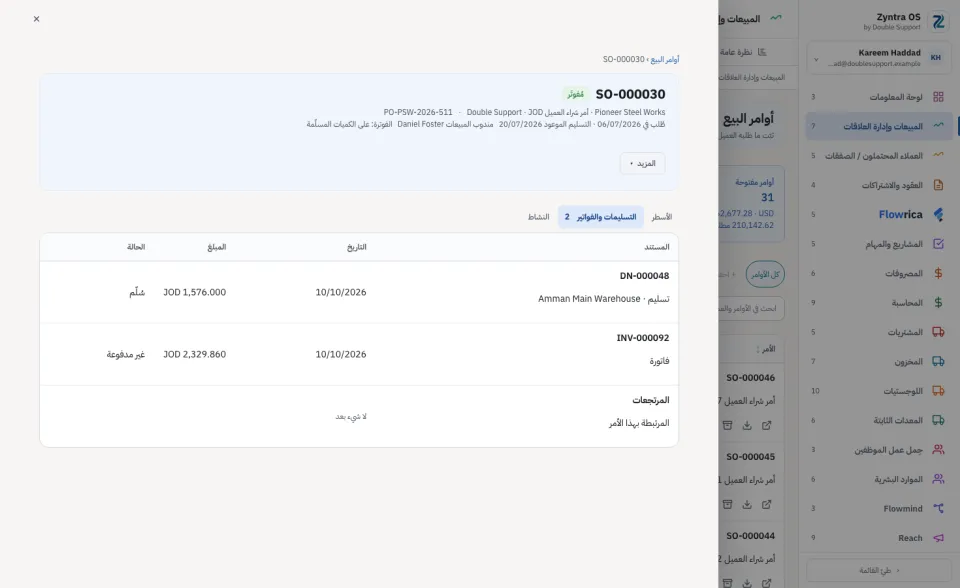Open Logistics (اللوجستيات) truck icon
Image resolution: width=960 pixels, height=588 pixels.
(x=938, y=391)
